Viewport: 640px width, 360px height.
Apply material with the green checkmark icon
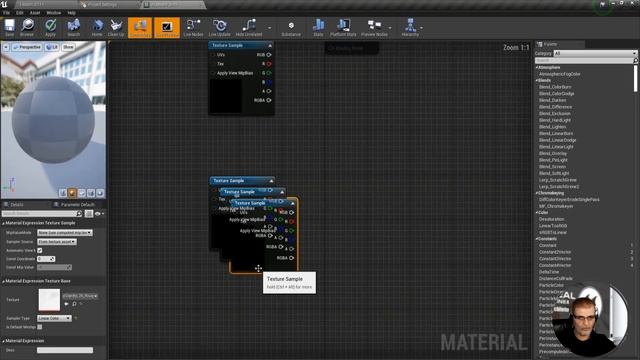tap(50, 27)
